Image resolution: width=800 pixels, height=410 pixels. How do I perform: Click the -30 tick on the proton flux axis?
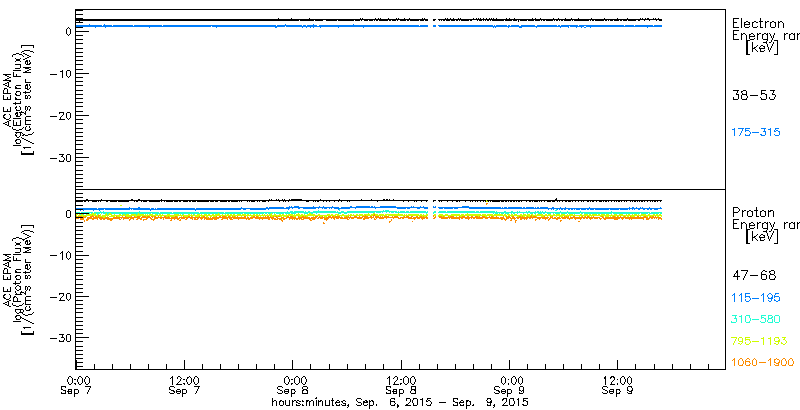(x=60, y=338)
